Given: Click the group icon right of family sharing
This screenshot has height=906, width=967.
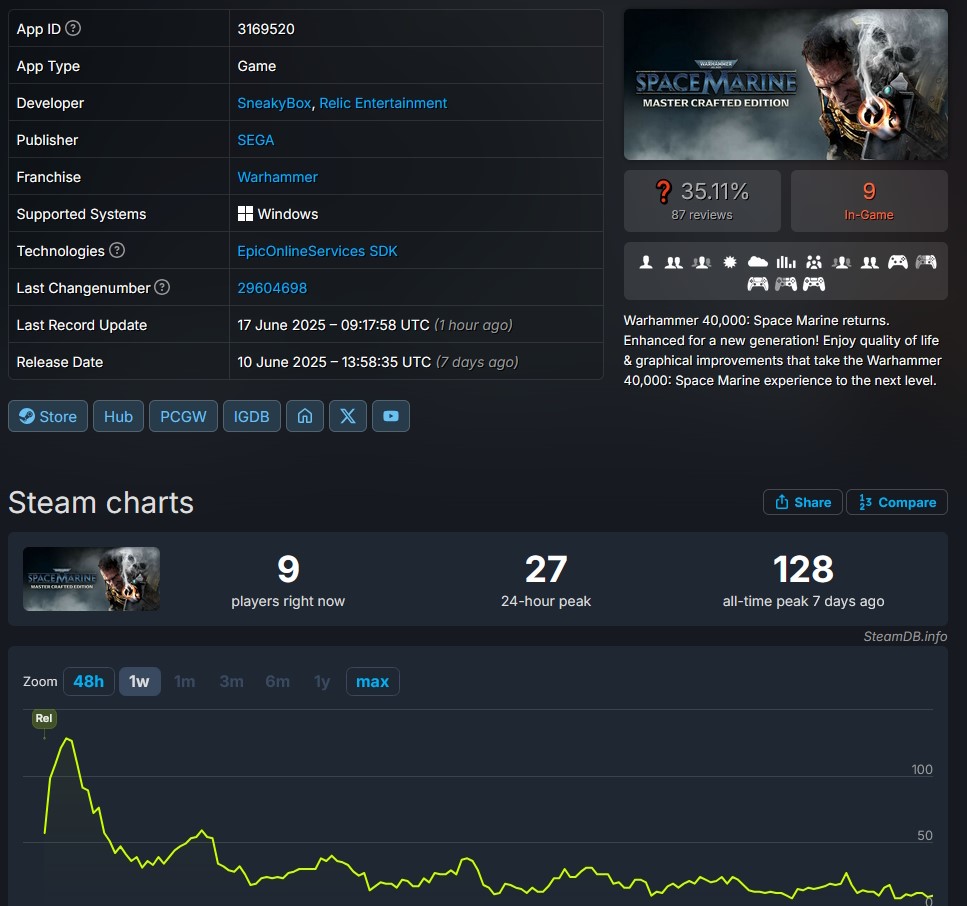Looking at the screenshot, I should tap(841, 262).
